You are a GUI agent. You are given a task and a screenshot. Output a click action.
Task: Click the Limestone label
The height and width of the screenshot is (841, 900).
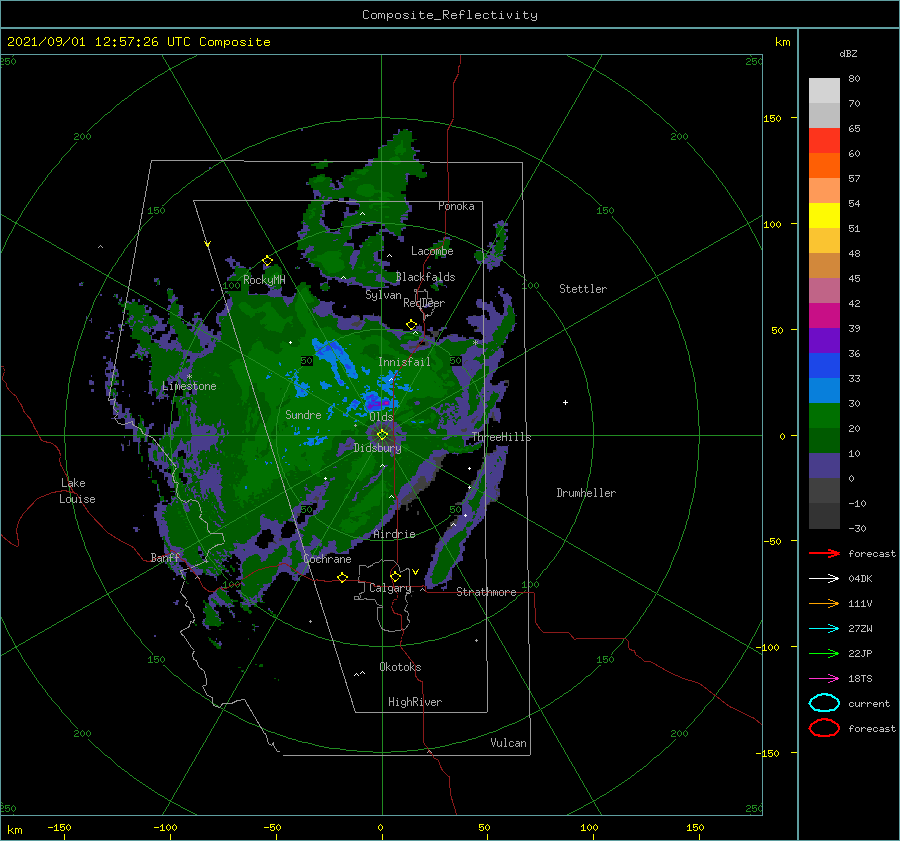point(189,386)
